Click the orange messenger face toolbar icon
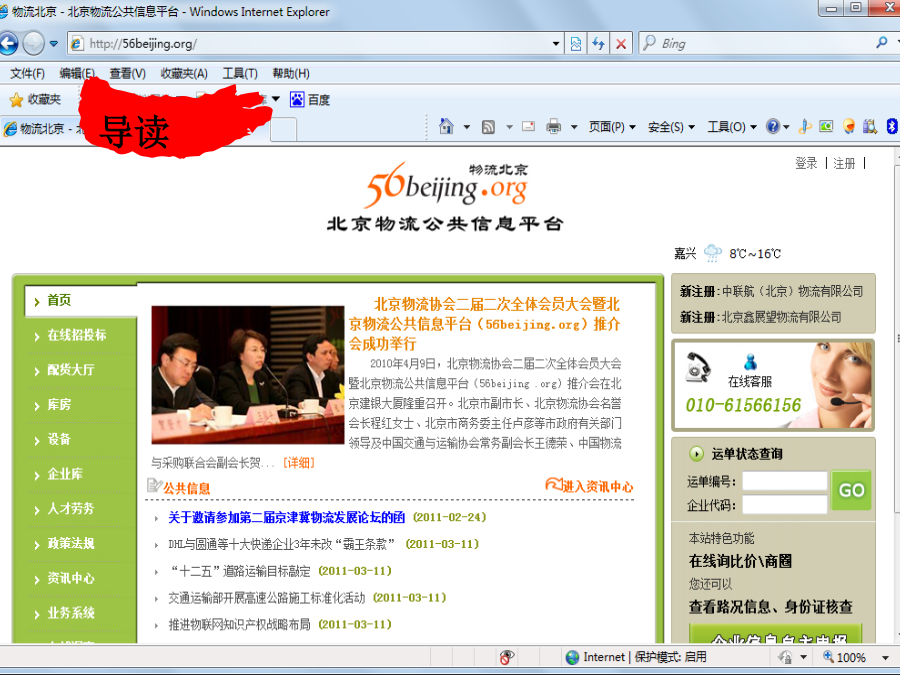The image size is (900, 675). [848, 126]
